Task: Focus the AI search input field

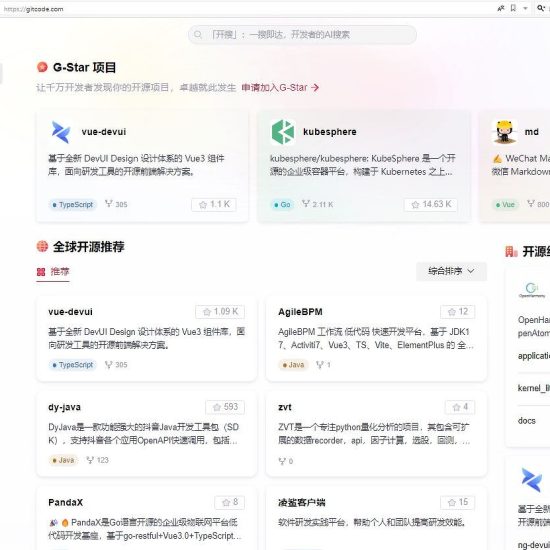Action: coord(302,35)
